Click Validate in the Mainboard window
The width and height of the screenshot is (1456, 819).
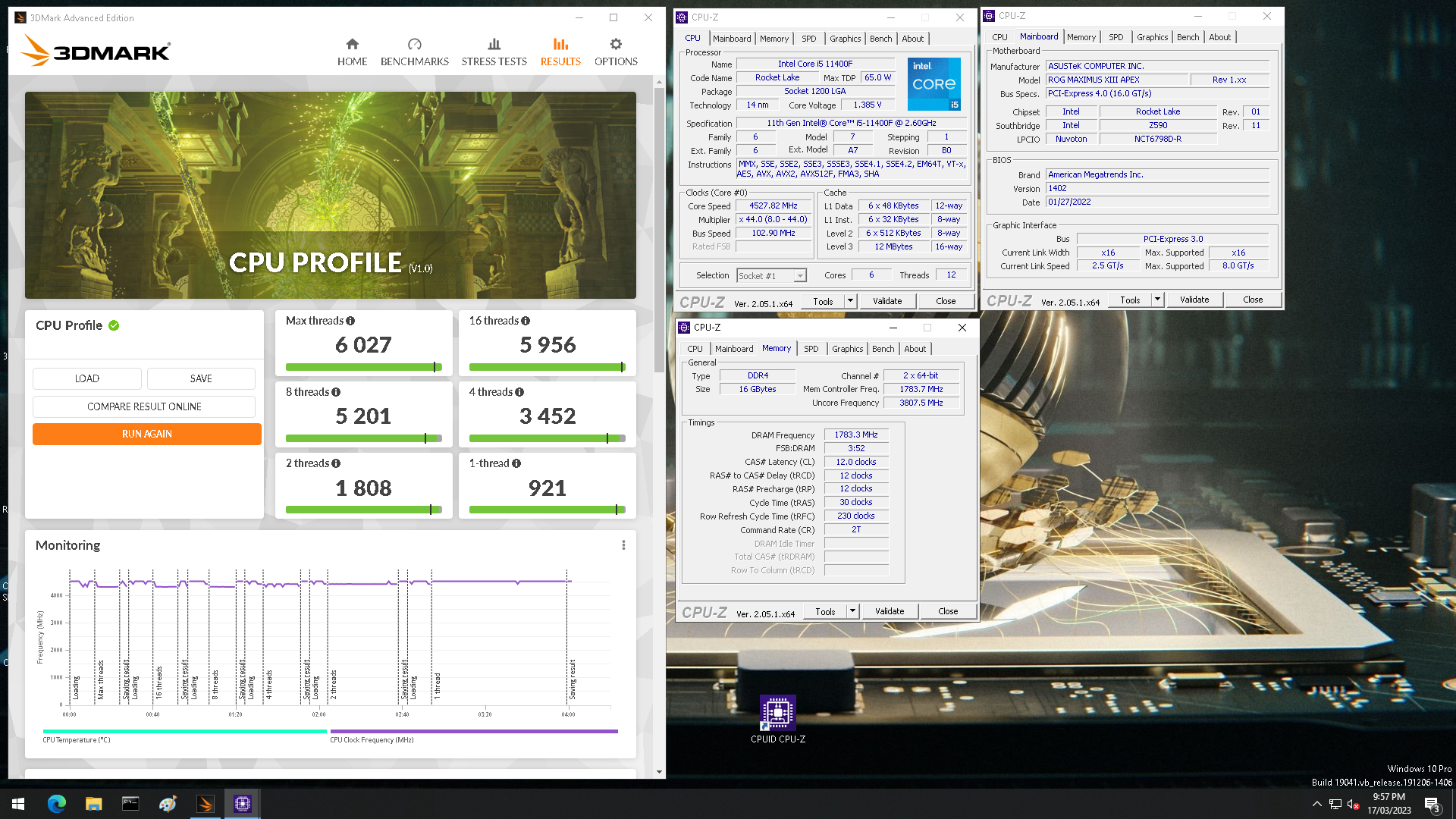coord(1194,300)
